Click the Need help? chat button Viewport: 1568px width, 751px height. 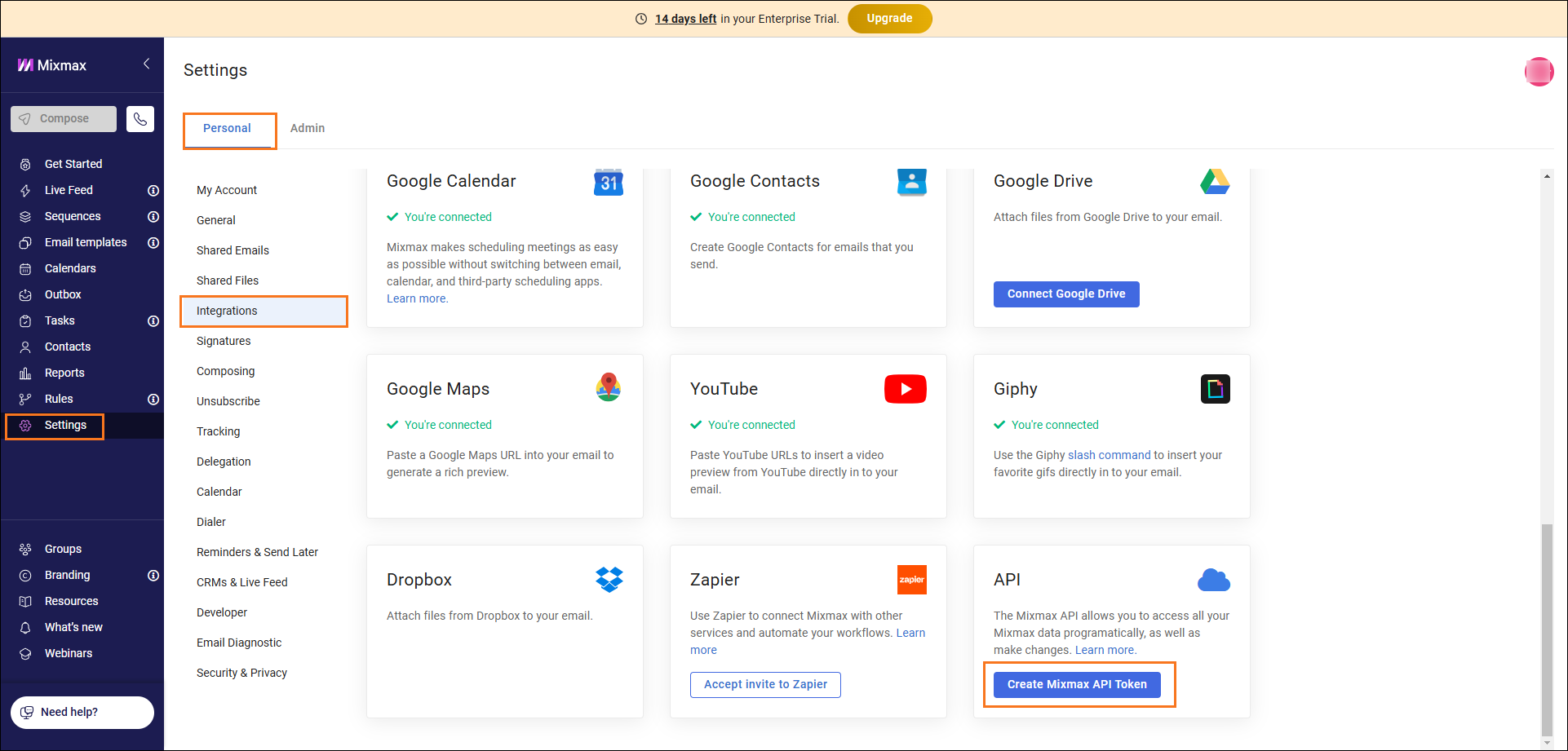[x=82, y=713]
